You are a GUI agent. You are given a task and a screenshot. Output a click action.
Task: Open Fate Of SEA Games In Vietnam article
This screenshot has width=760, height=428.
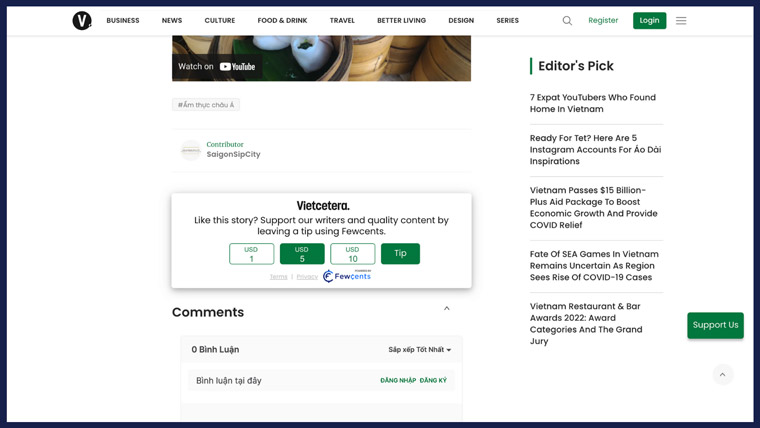tap(594, 266)
